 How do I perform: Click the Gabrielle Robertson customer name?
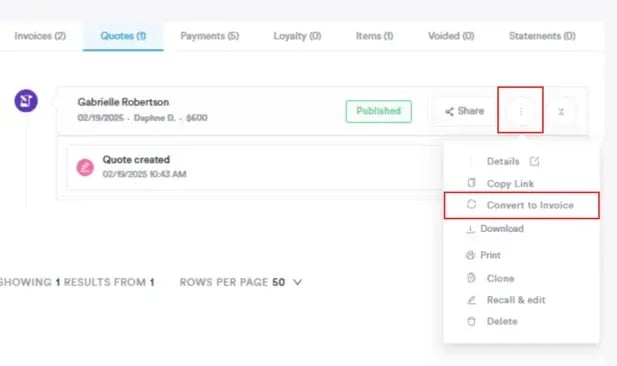pos(123,102)
